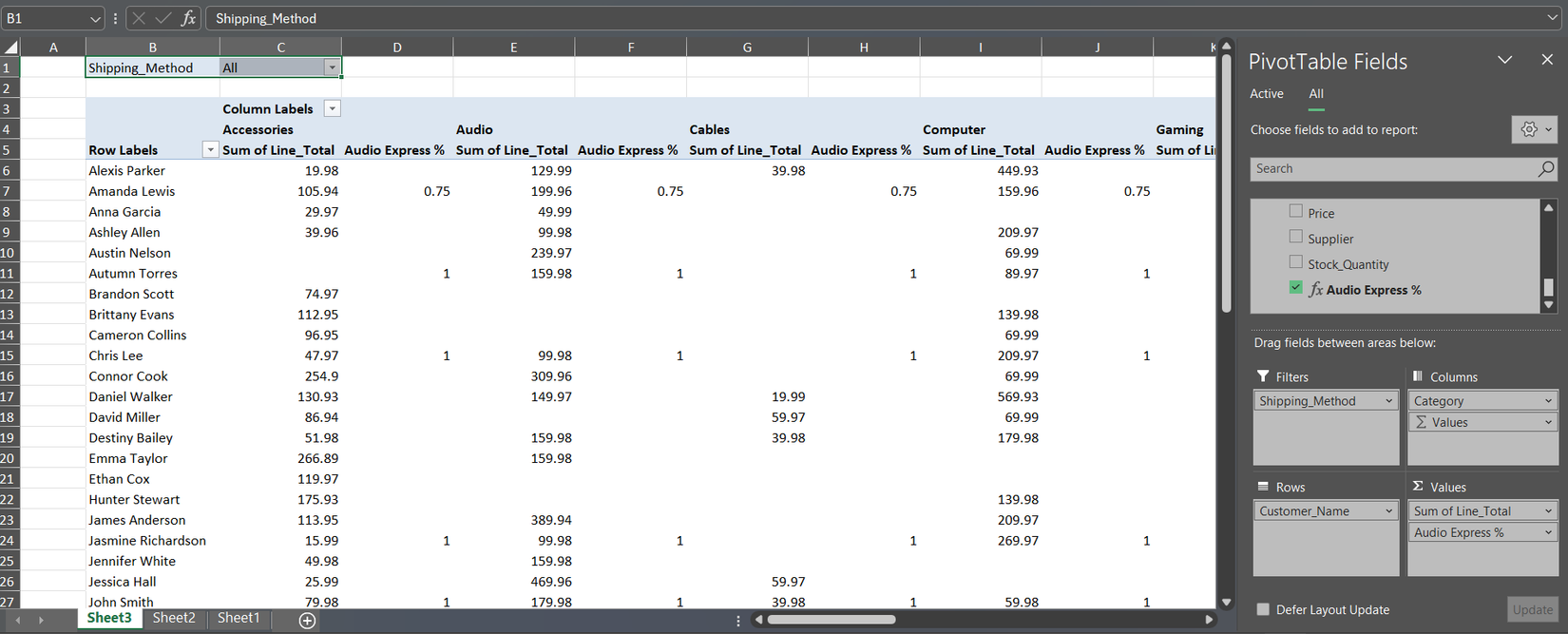
Task: Open Sum of Line_Total field menu
Action: 1548,511
